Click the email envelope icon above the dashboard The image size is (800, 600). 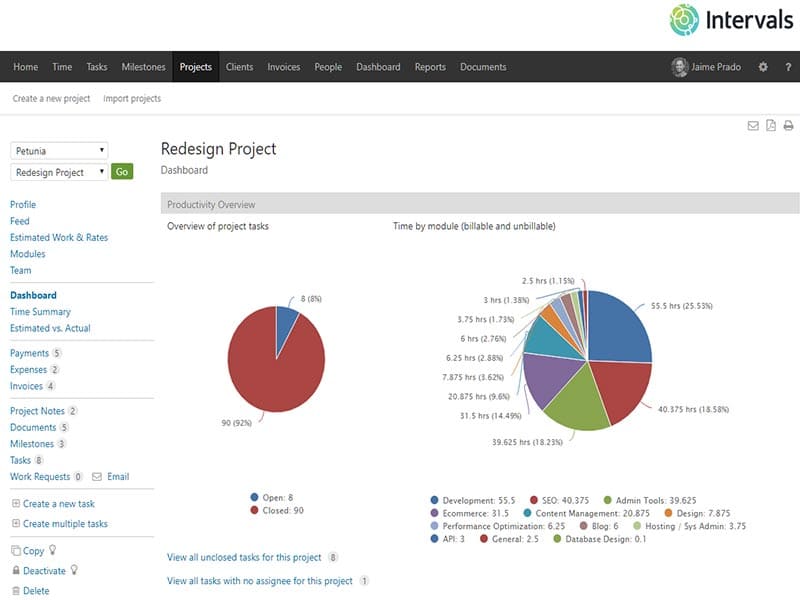[753, 125]
